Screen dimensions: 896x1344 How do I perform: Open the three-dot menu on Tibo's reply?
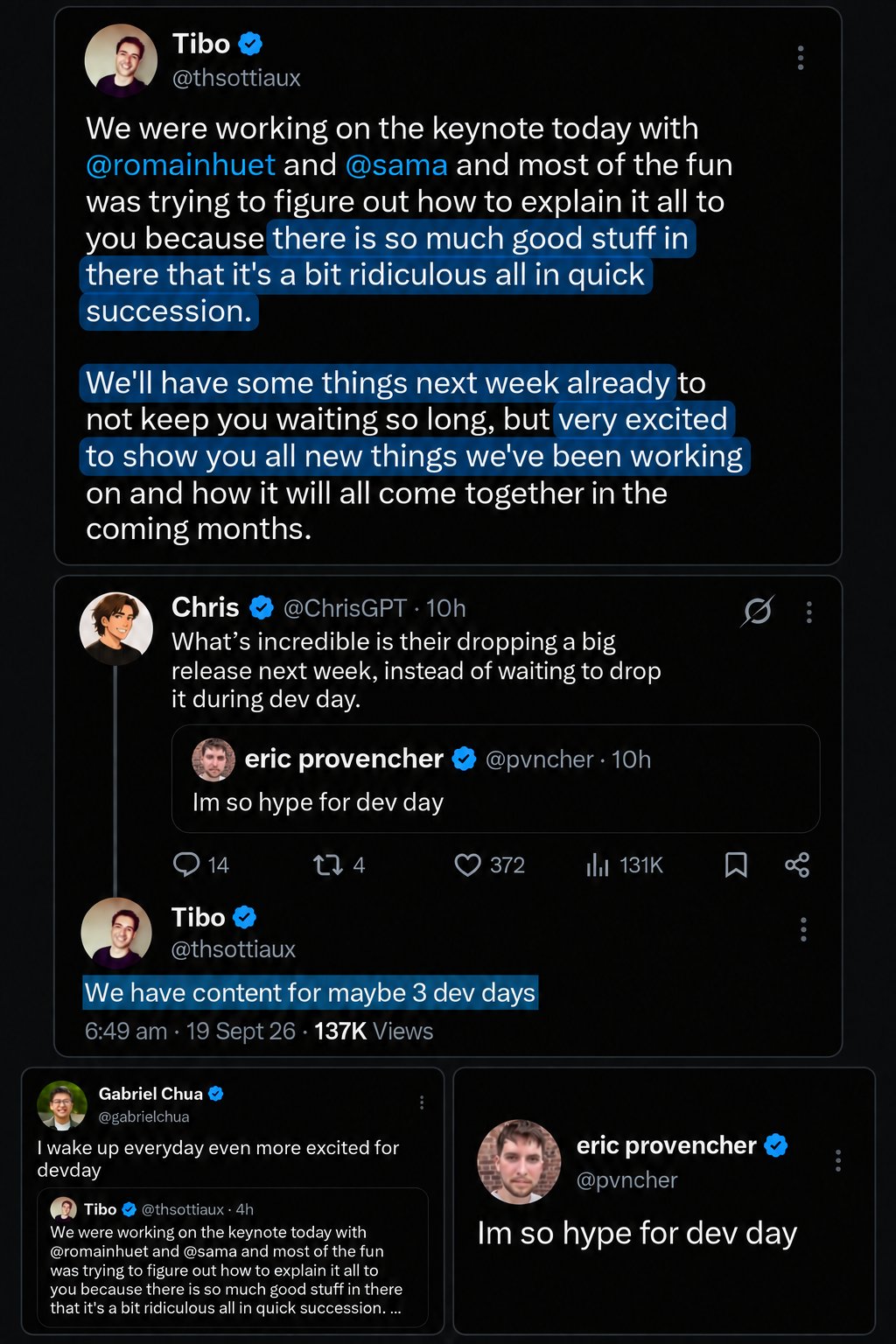803,929
